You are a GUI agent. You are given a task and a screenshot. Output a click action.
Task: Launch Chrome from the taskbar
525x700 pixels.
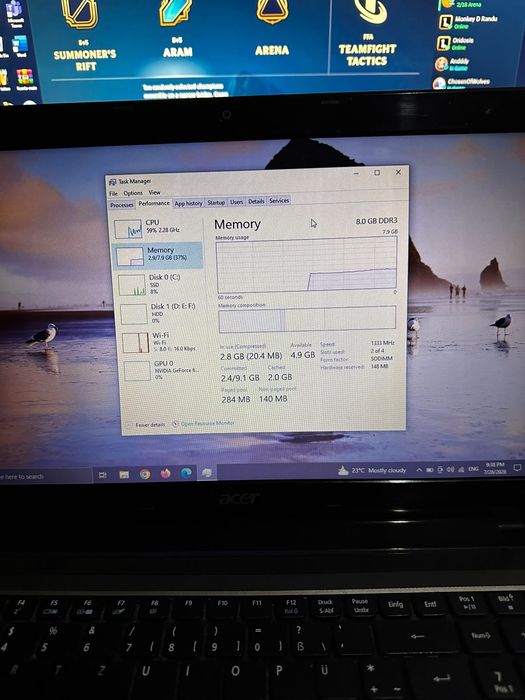(x=145, y=474)
